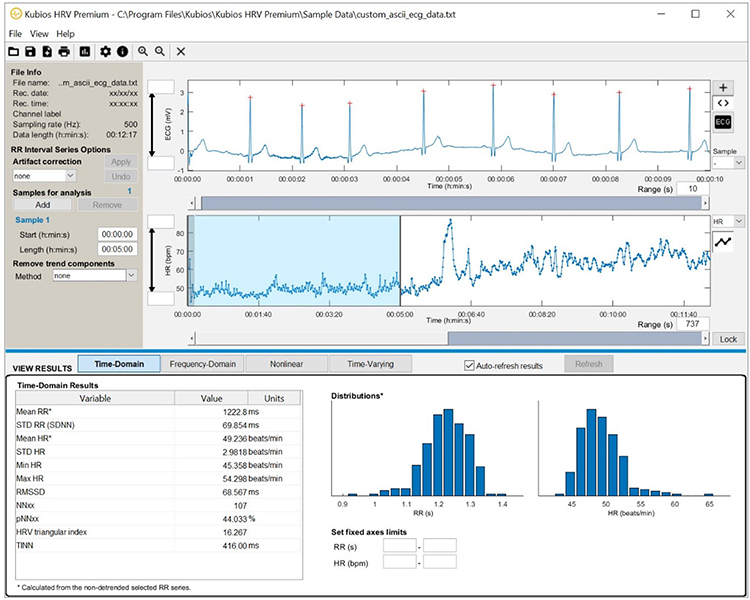Click the info about icon in toolbar

122,51
